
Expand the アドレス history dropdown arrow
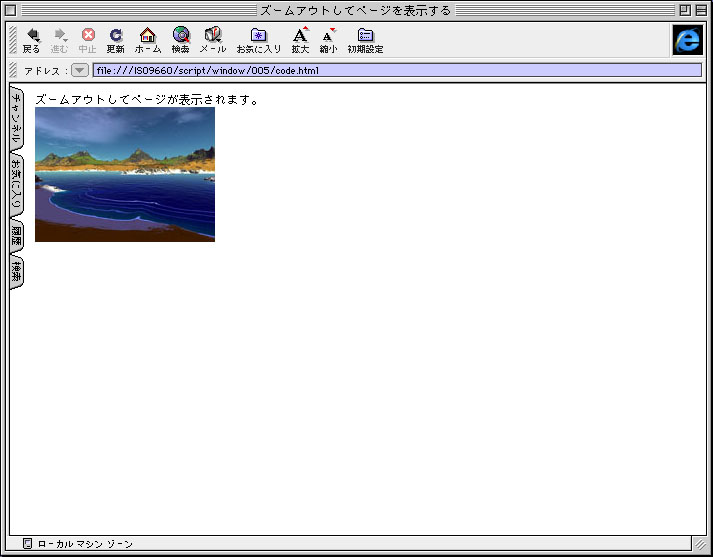(x=80, y=71)
